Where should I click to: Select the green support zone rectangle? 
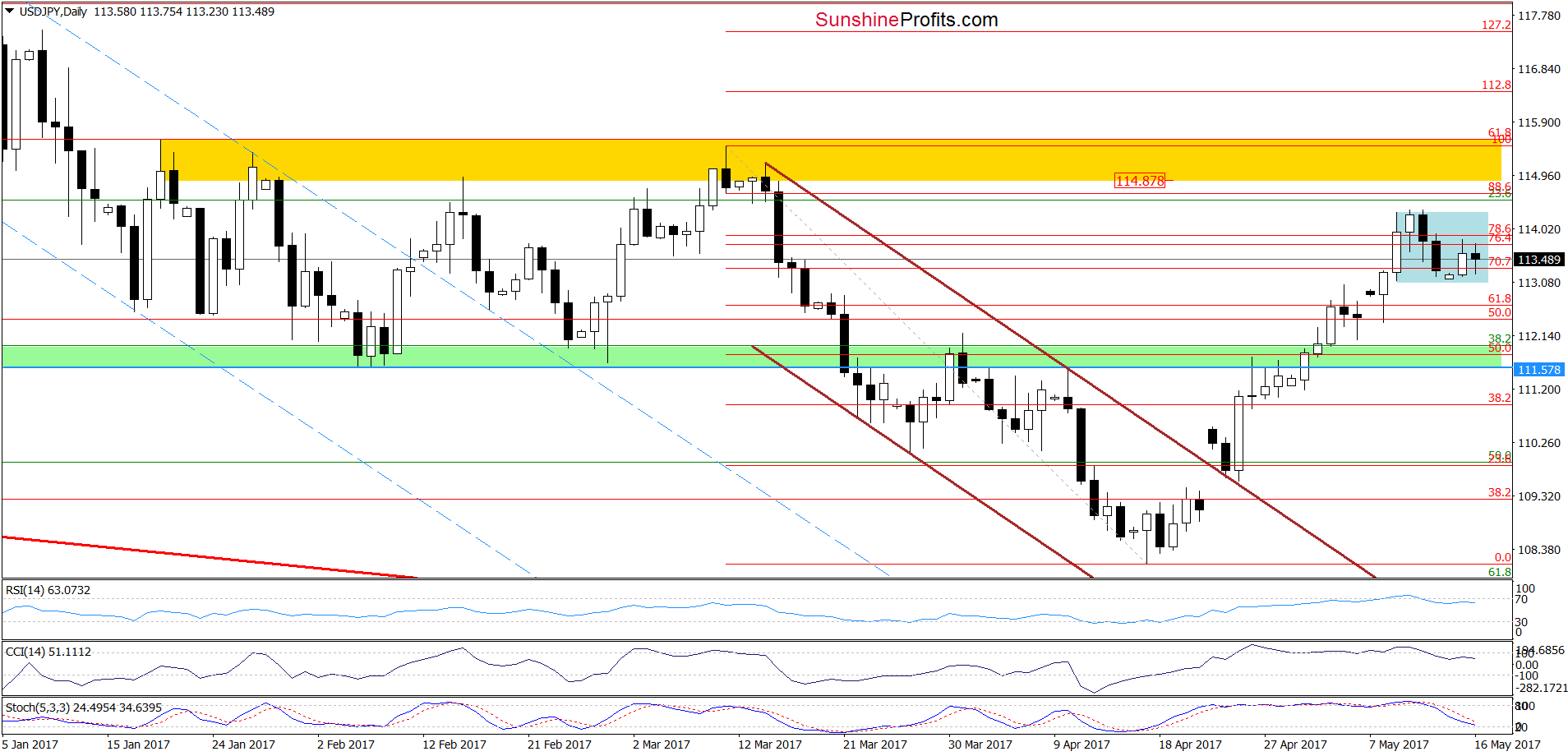click(x=751, y=356)
